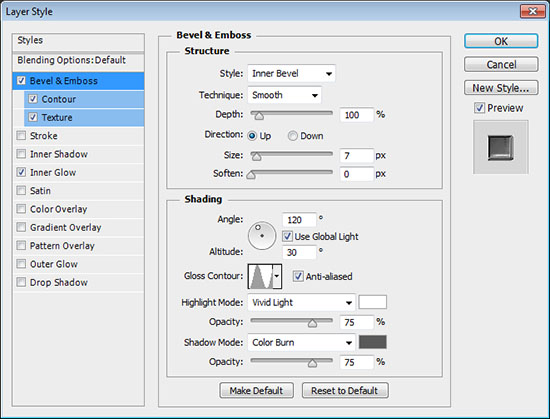Open the Highlight Mode Vivid Light dropdown
The image size is (550, 419).
(301, 302)
